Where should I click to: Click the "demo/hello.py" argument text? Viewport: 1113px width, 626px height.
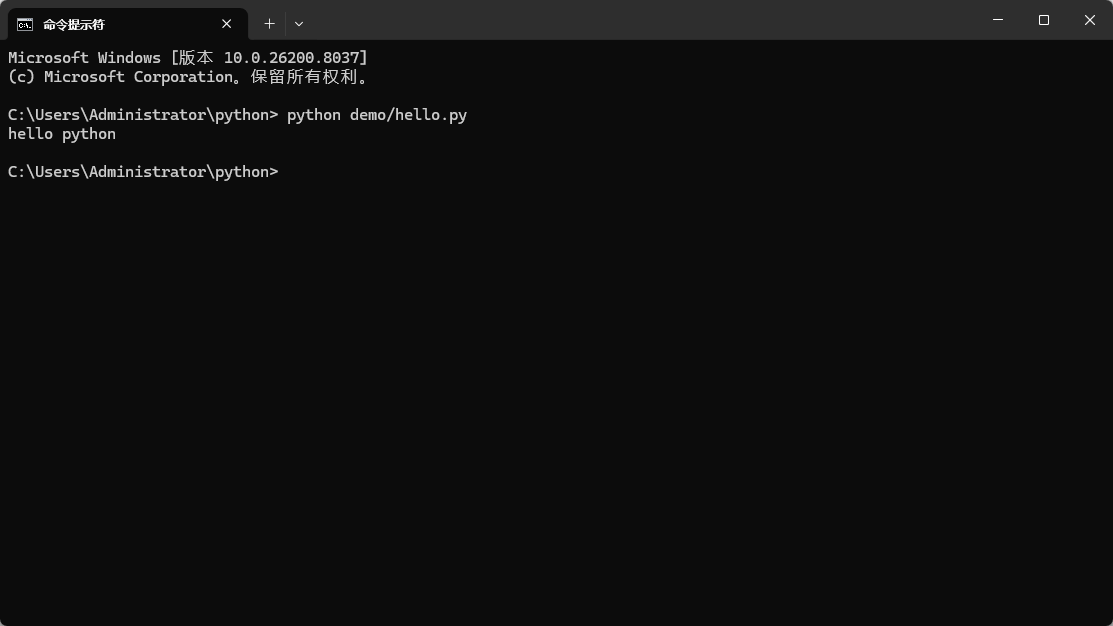click(x=408, y=115)
